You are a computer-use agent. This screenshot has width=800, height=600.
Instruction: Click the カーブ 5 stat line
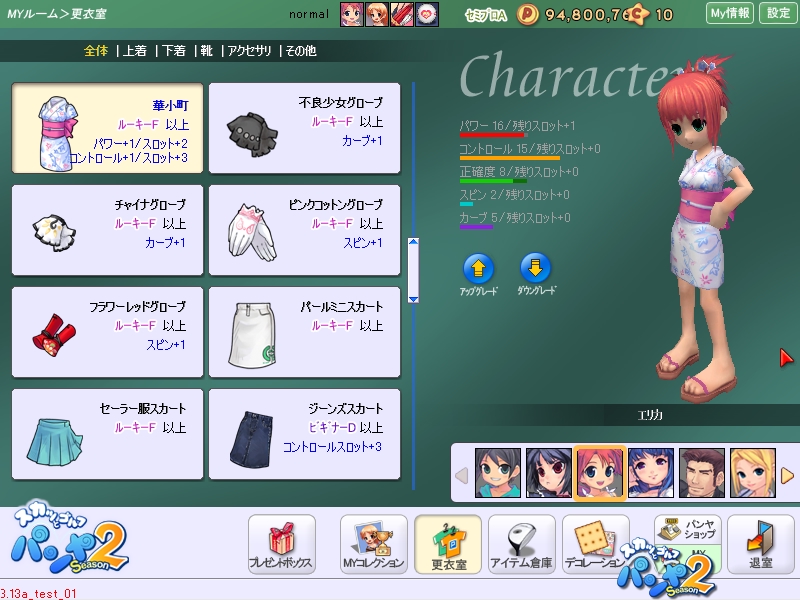(515, 218)
